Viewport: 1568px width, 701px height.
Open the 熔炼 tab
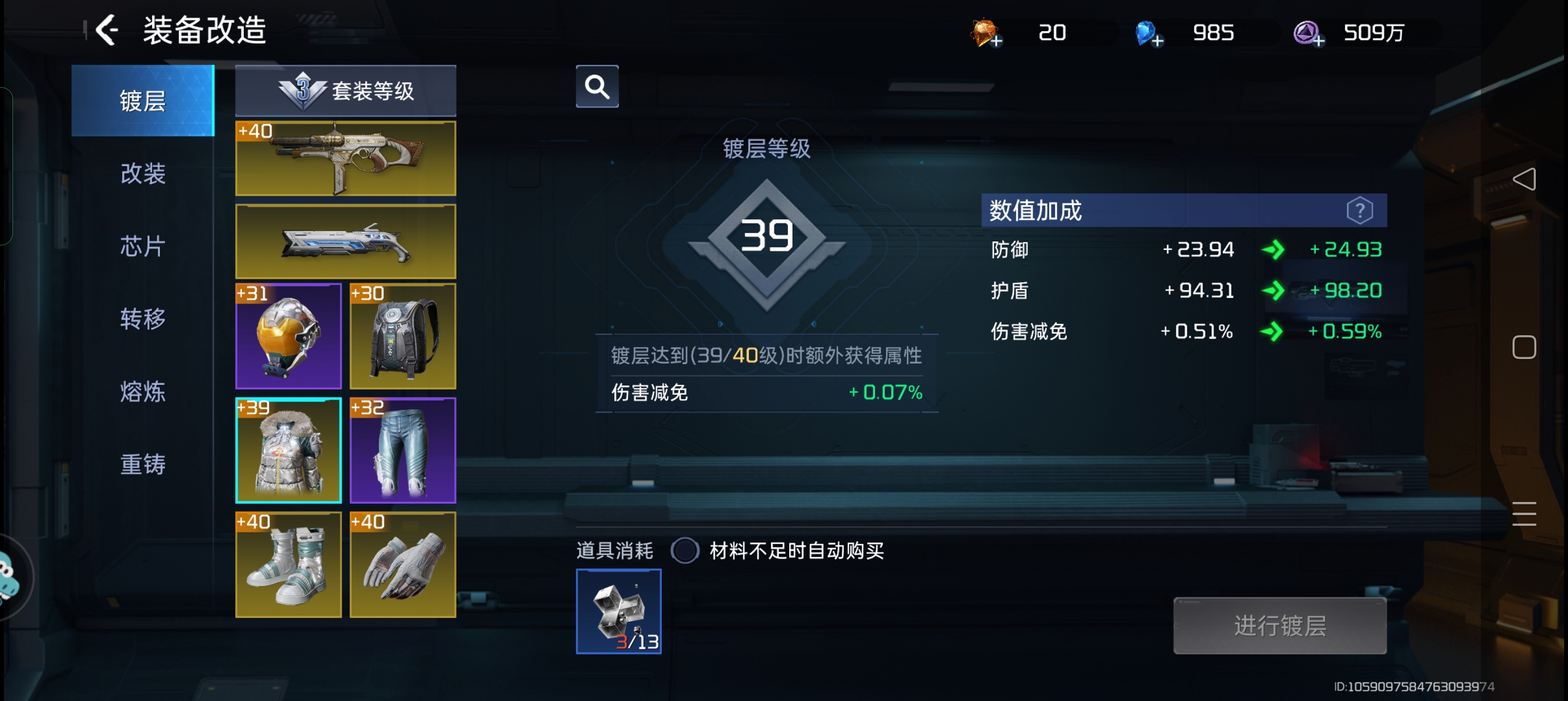point(143,391)
